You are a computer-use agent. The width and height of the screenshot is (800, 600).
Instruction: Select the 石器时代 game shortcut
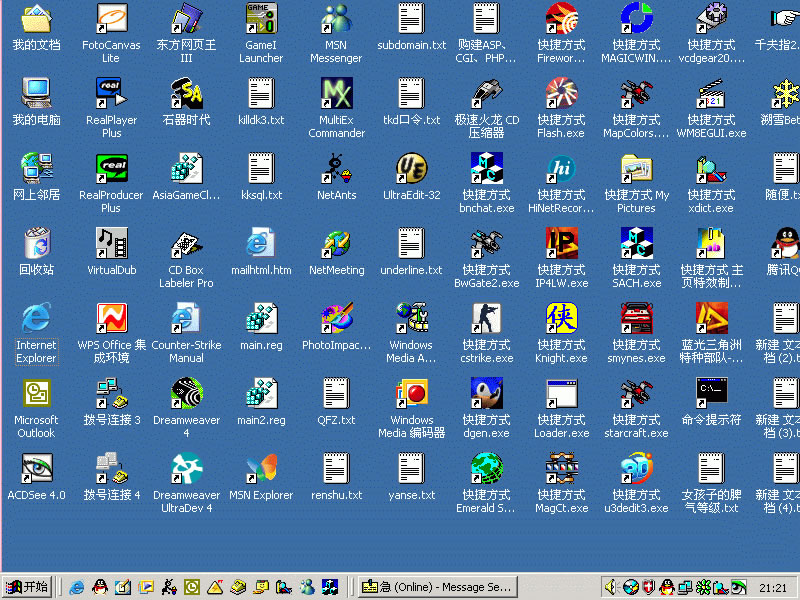tap(186, 93)
